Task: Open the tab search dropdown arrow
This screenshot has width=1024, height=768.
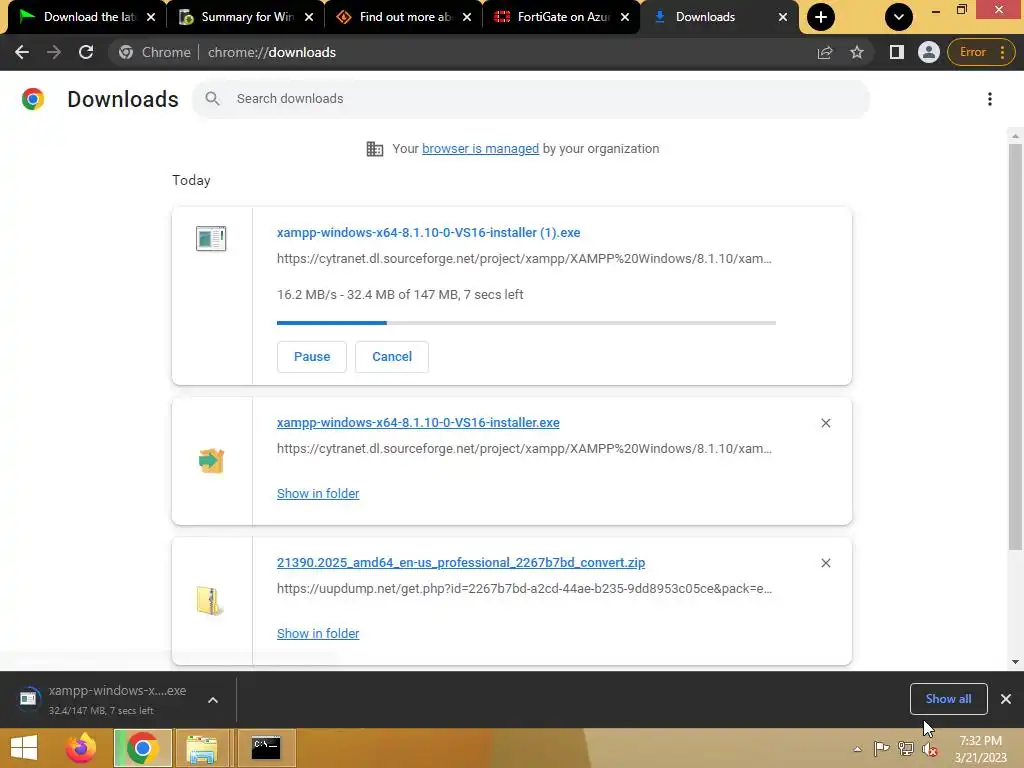Action: pos(899,17)
